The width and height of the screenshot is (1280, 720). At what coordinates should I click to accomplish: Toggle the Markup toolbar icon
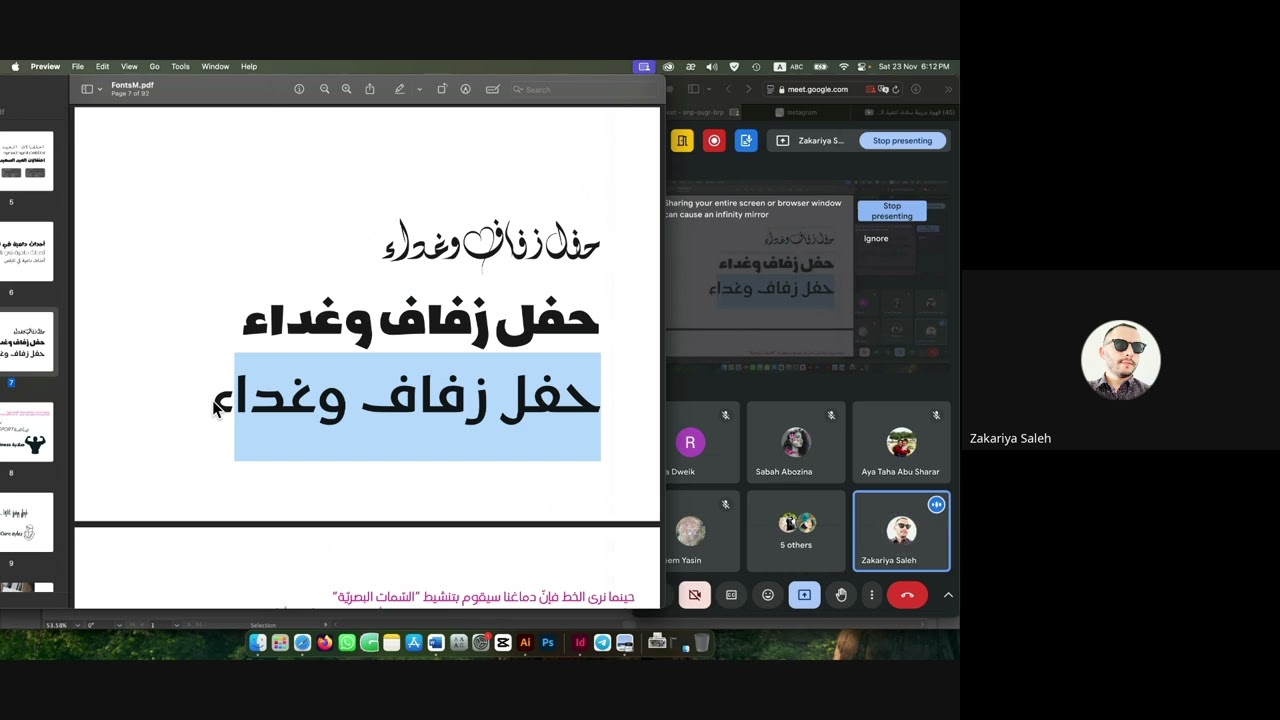(466, 89)
